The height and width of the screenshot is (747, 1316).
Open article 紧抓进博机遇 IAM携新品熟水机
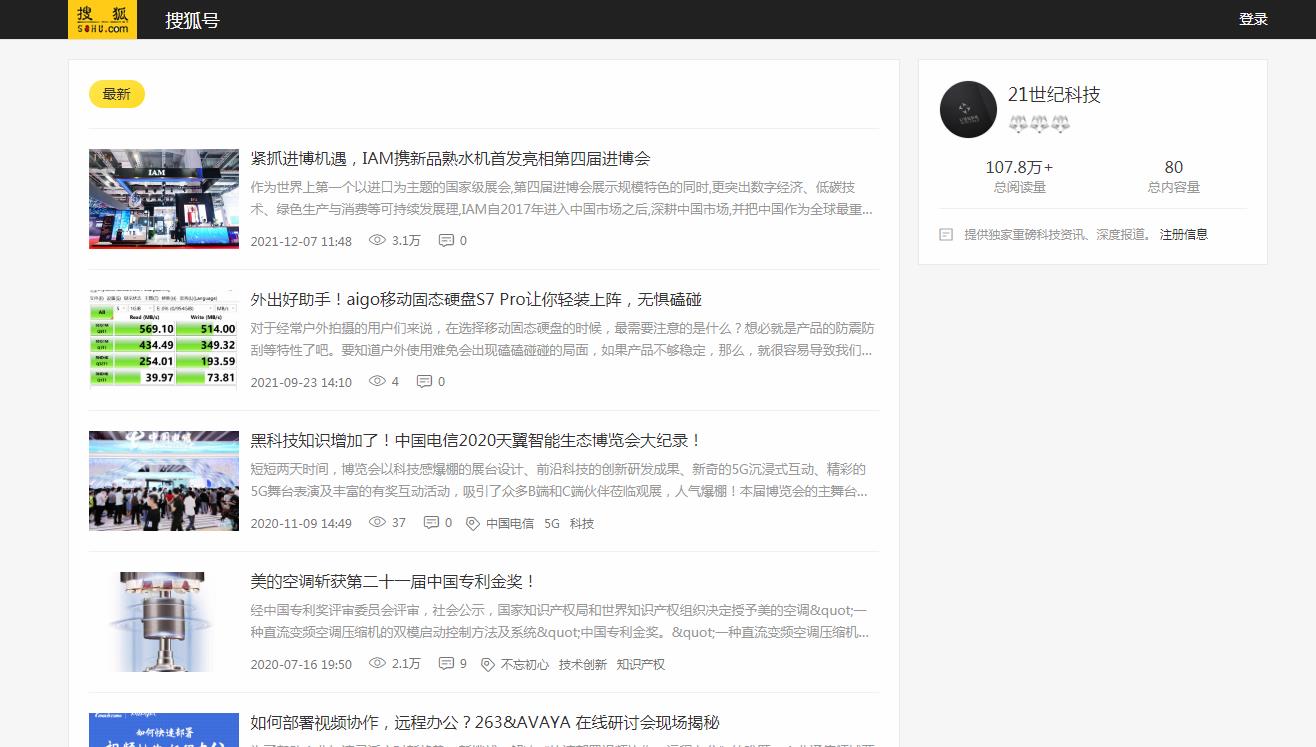tap(451, 158)
